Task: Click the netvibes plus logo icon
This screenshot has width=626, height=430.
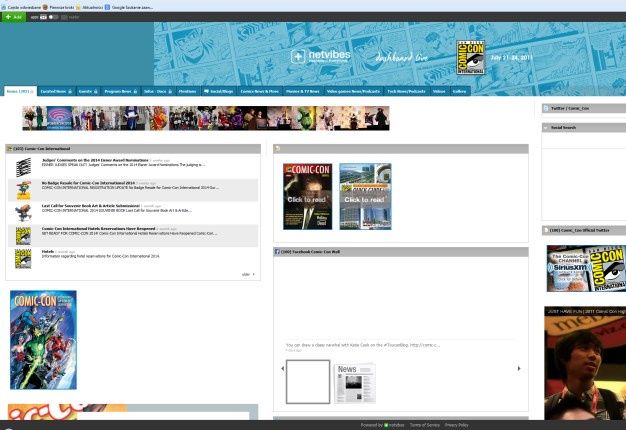Action: [298, 57]
